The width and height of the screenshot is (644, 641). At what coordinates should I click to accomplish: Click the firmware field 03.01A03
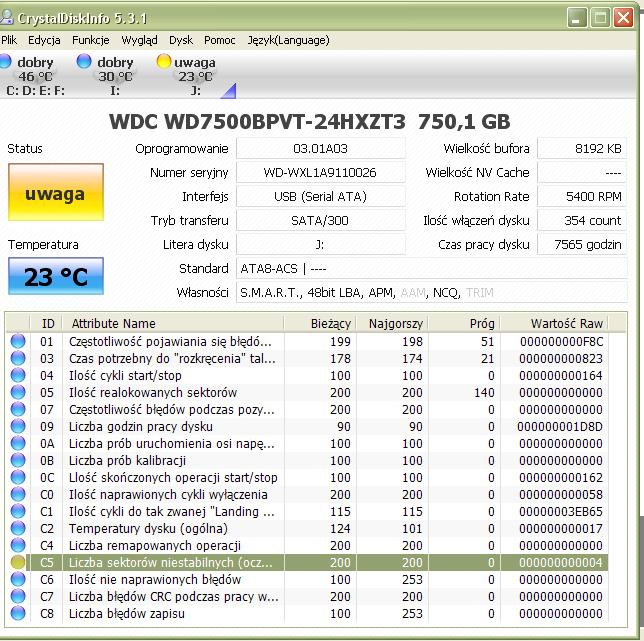pyautogui.click(x=320, y=148)
